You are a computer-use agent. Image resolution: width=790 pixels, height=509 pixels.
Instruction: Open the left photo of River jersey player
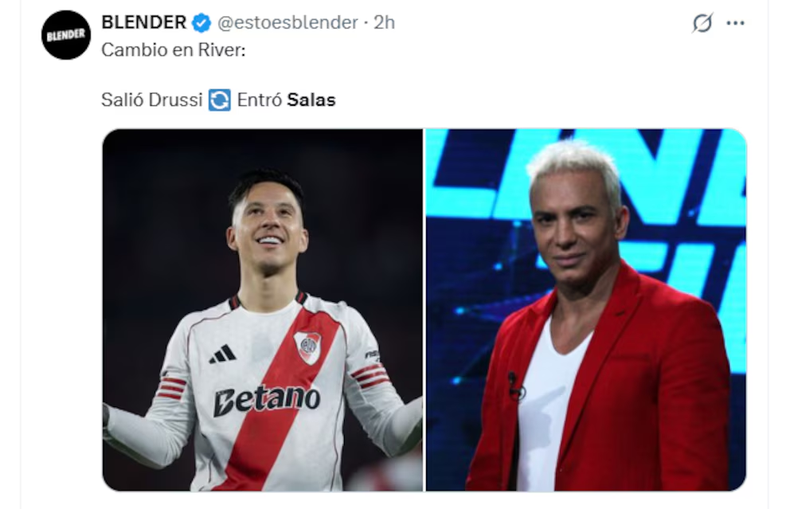(262, 310)
